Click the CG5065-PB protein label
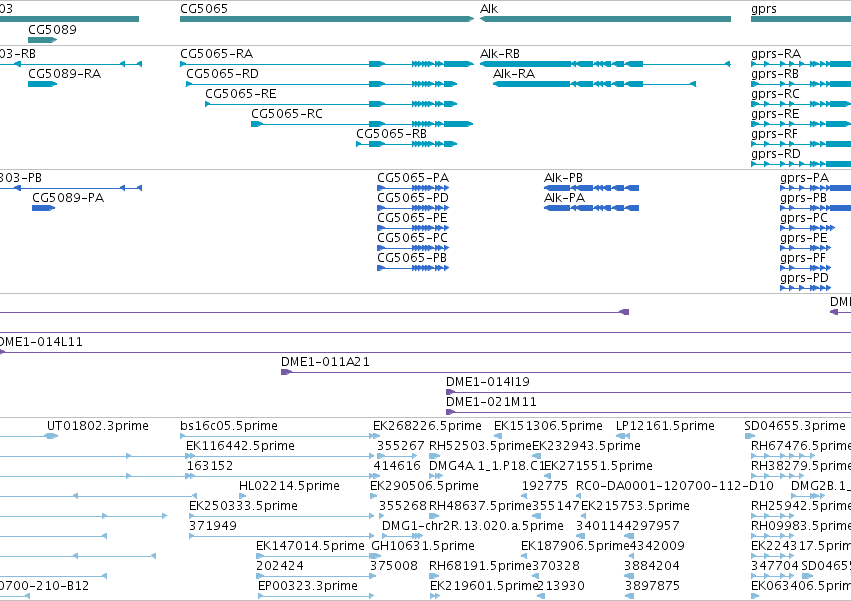851x601 pixels. (x=412, y=258)
